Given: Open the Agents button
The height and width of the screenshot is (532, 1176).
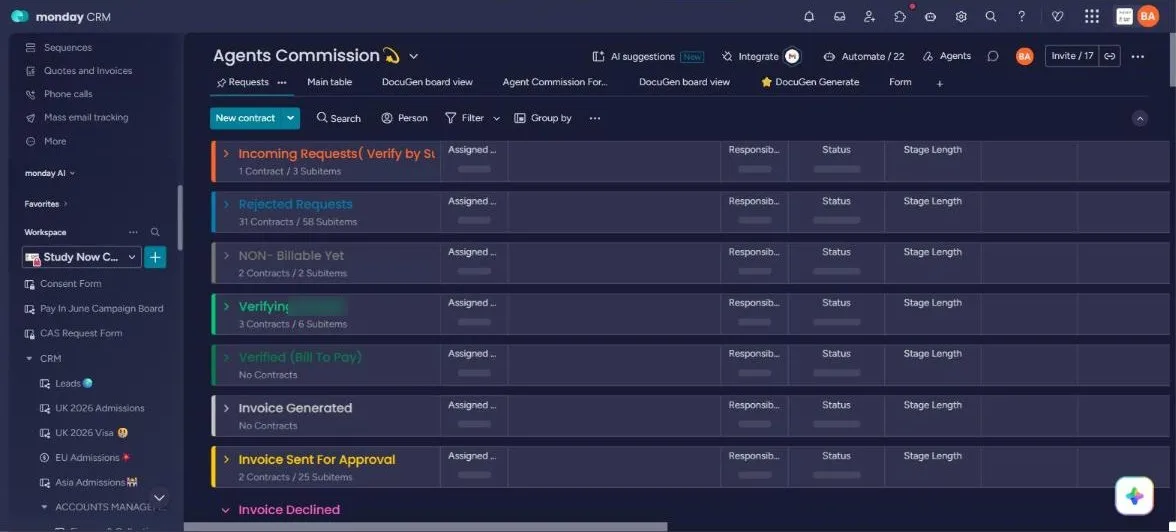Looking at the screenshot, I should coord(946,56).
